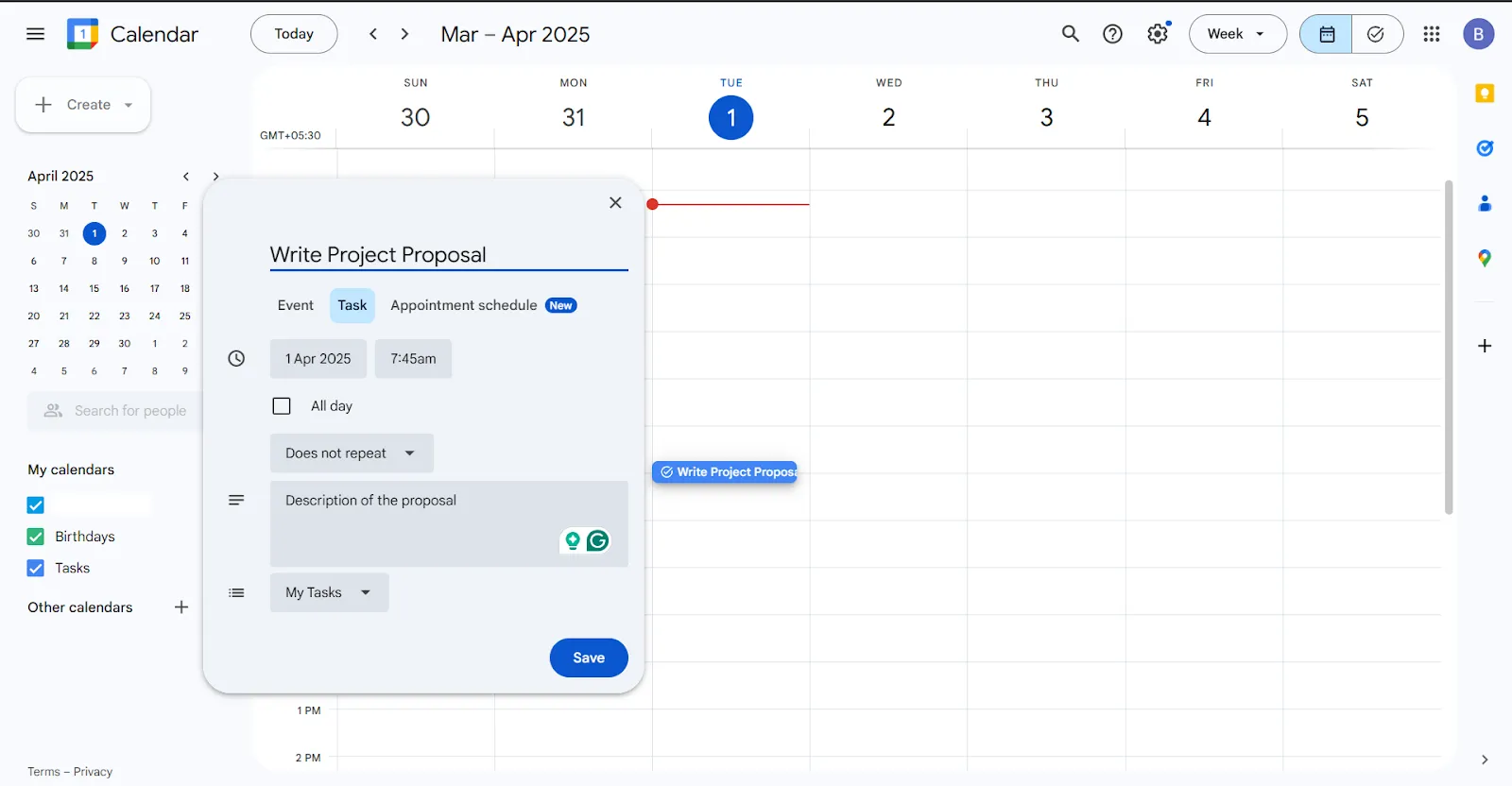The height and width of the screenshot is (786, 1512).
Task: Open the 7:45am time picker
Action: pyautogui.click(x=413, y=359)
